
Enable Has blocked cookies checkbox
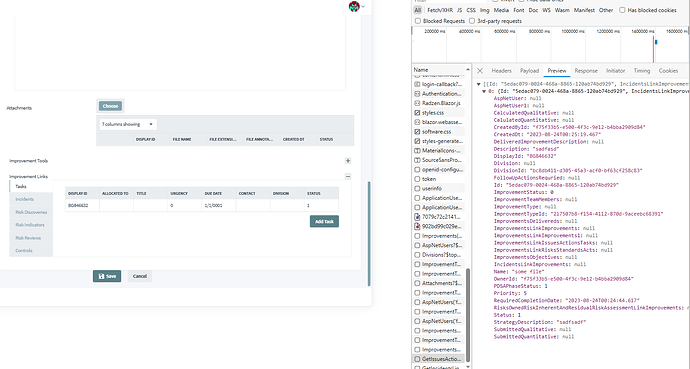[622, 10]
